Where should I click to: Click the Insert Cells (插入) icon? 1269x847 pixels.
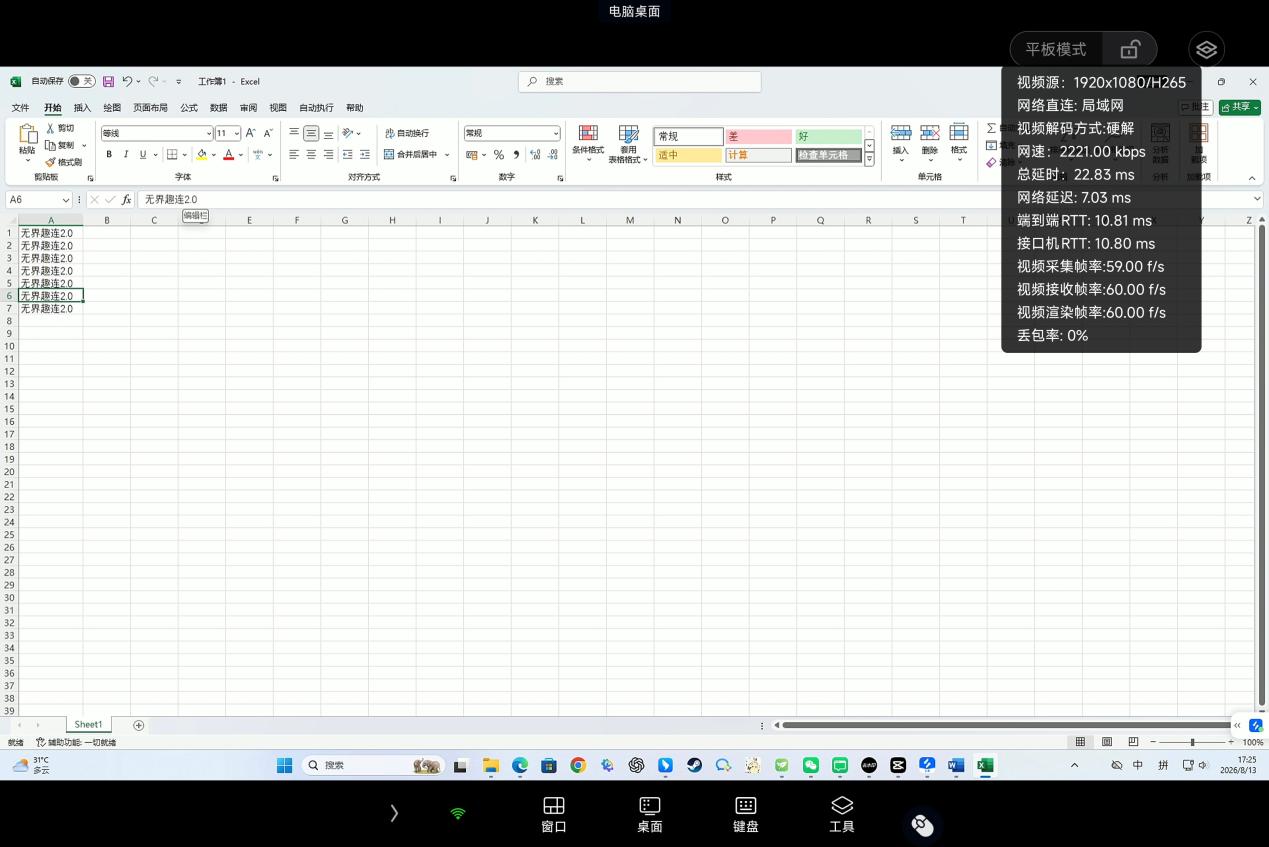coord(900,133)
